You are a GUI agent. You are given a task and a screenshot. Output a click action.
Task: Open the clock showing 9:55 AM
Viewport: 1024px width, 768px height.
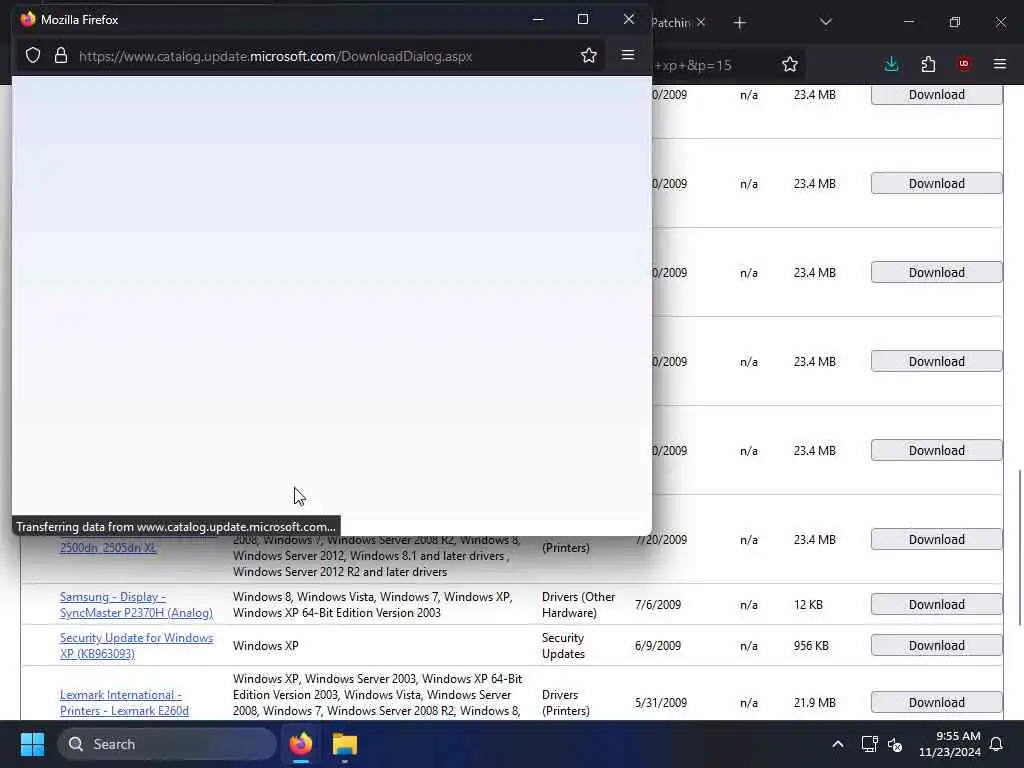point(950,744)
